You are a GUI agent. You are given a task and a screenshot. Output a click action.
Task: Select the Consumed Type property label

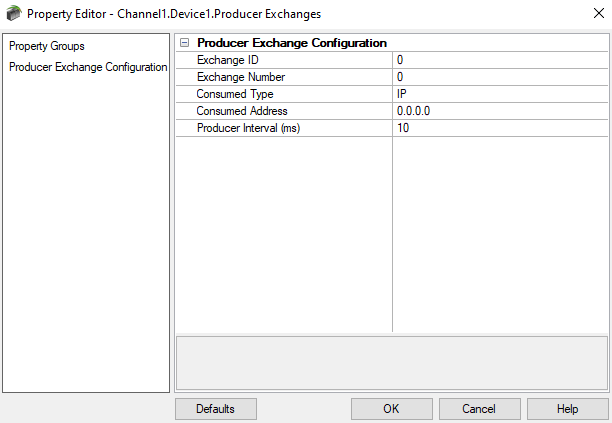coord(235,94)
